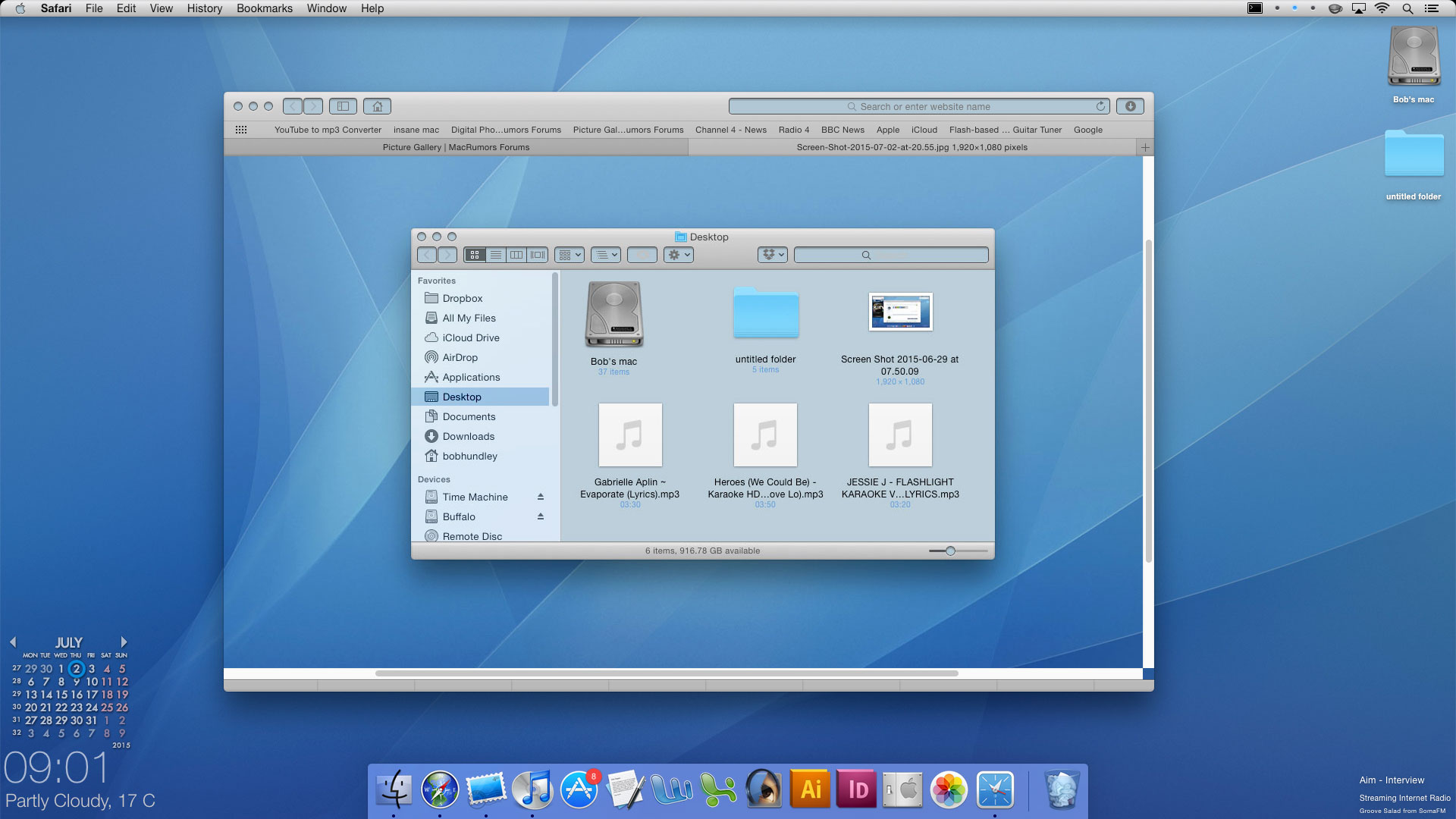The image size is (1456, 819).
Task: Select Applications in Finder sidebar
Action: pos(481,377)
